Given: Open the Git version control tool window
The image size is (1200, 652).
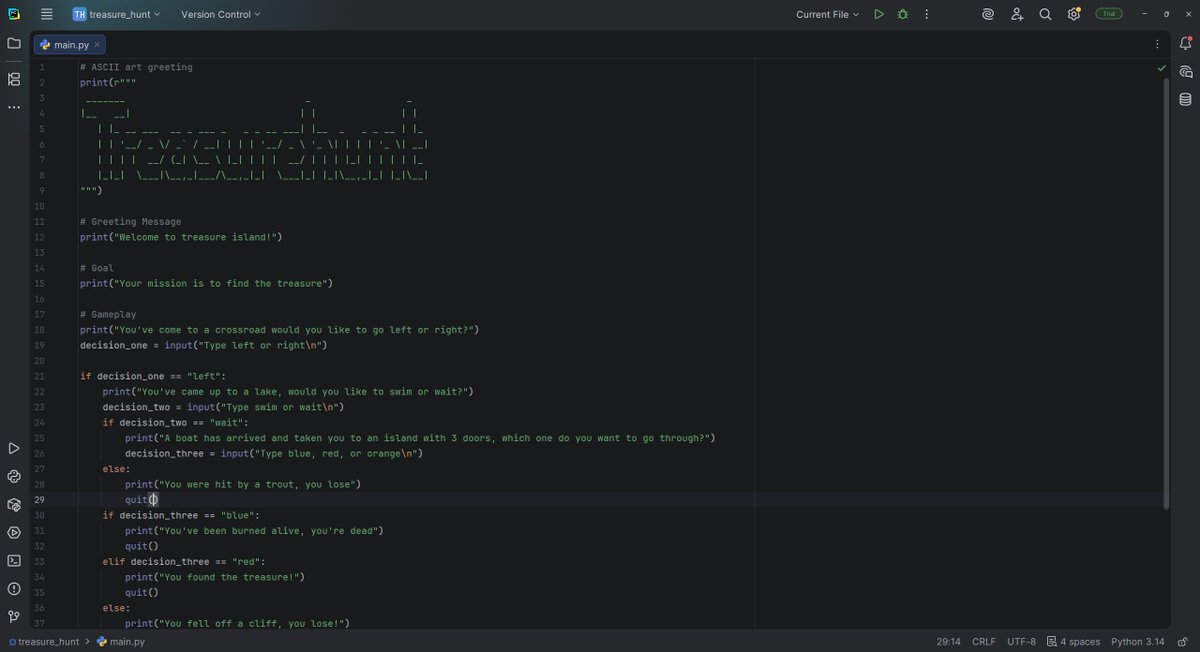Looking at the screenshot, I should [14, 616].
